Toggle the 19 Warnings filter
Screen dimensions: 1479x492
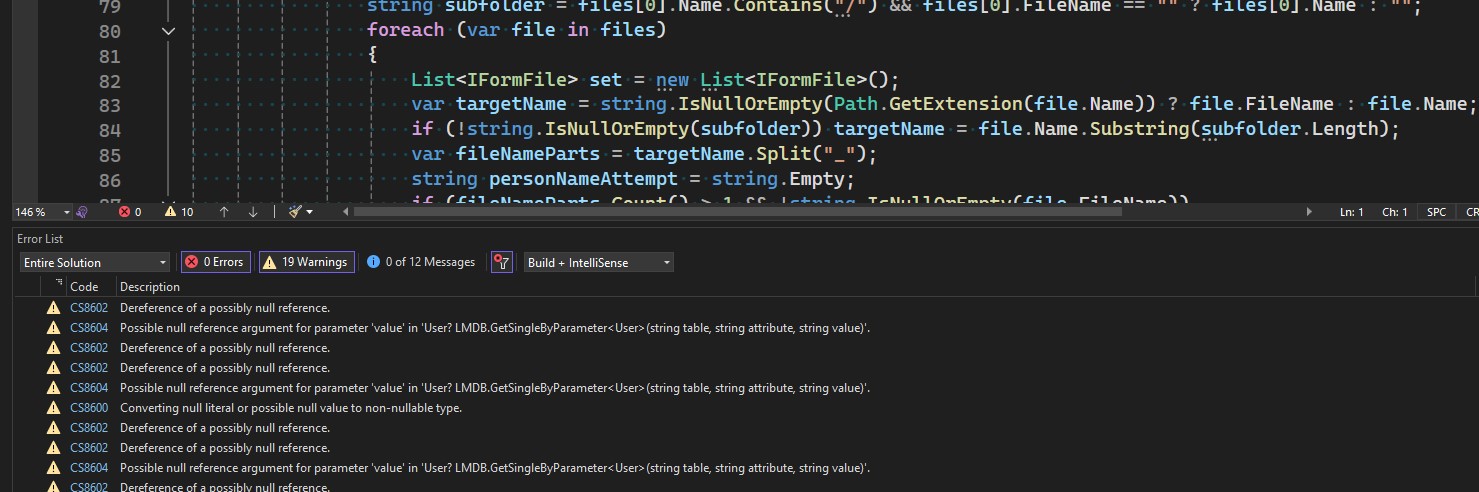305,262
